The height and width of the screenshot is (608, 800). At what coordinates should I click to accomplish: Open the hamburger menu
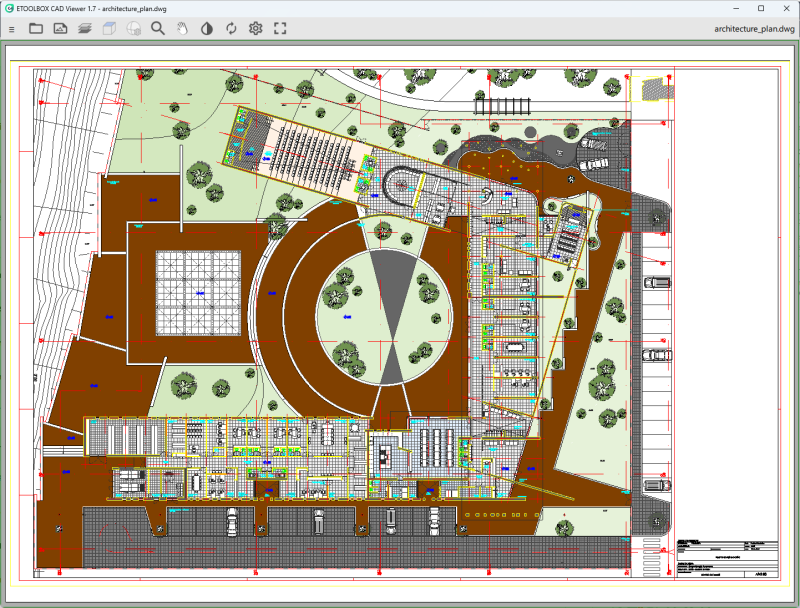[12, 29]
